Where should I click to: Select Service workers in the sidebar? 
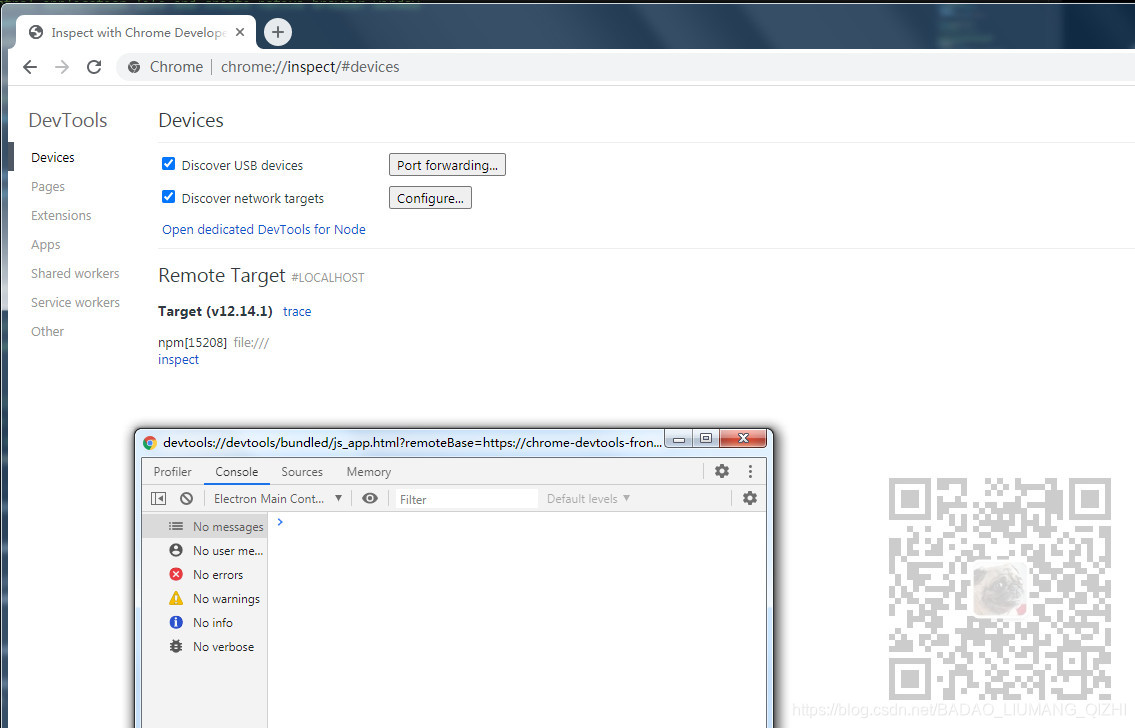point(75,302)
